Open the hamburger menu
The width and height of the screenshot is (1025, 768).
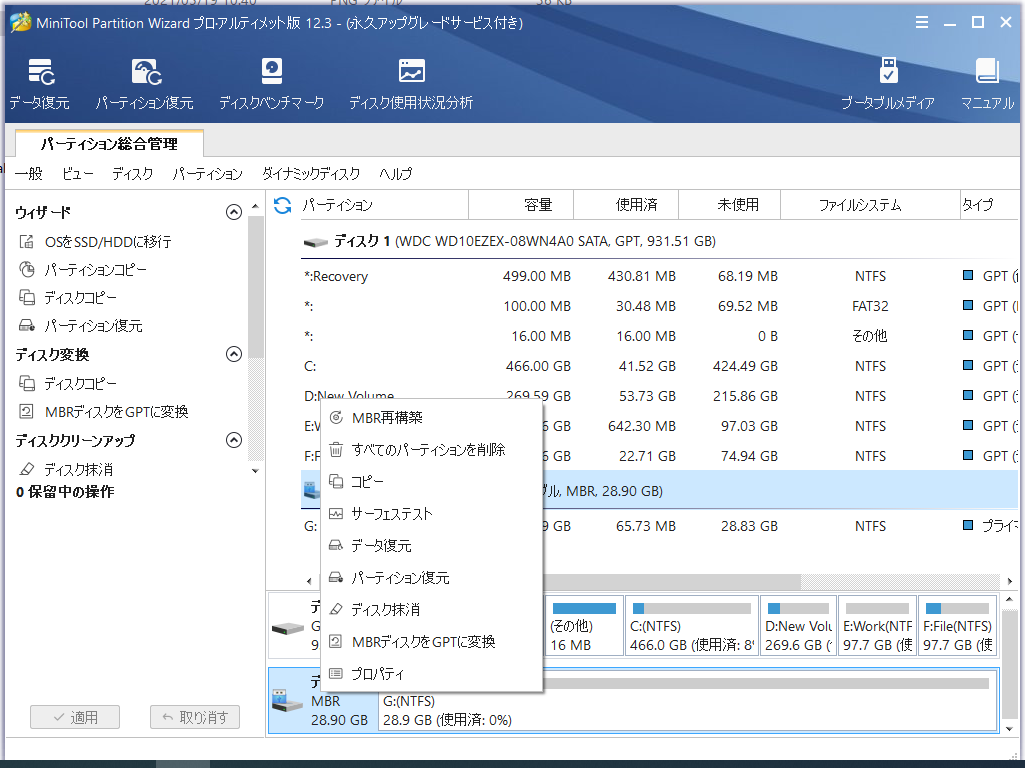[x=921, y=22]
